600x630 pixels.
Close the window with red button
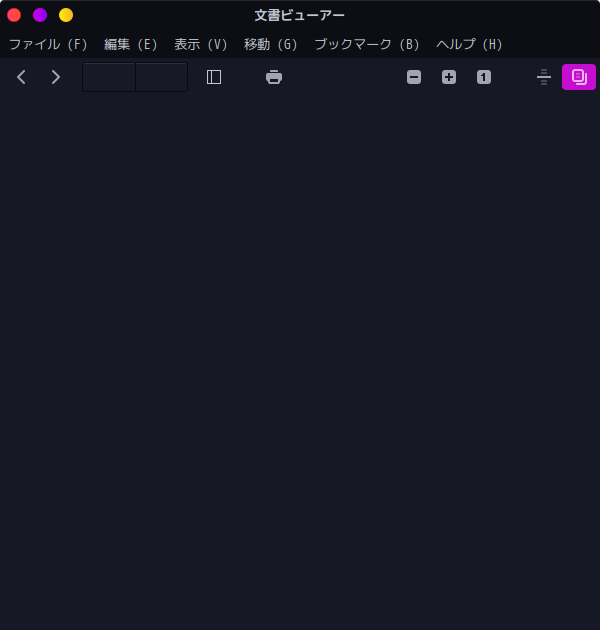tap(14, 15)
